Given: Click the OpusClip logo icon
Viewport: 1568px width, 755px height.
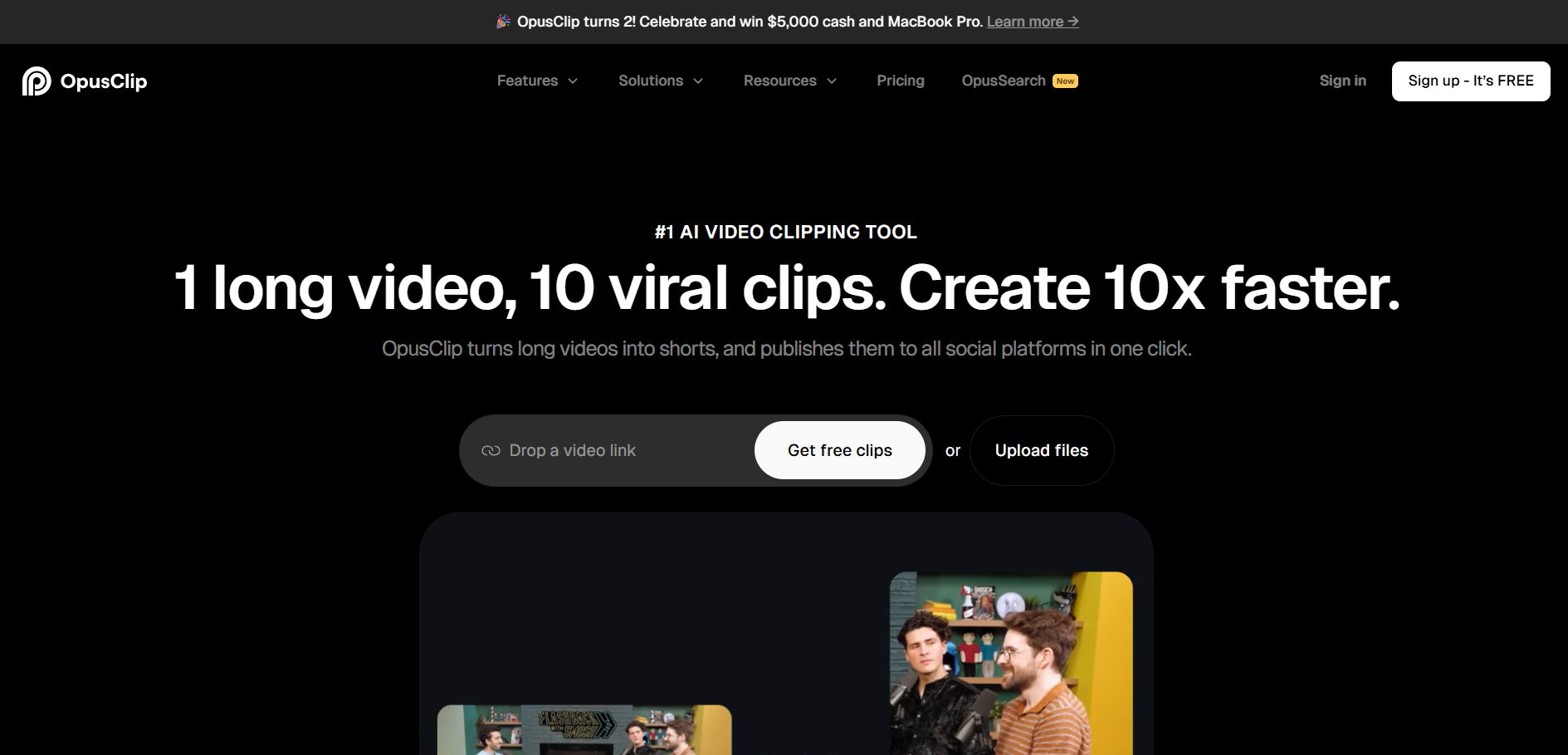Looking at the screenshot, I should 37,81.
